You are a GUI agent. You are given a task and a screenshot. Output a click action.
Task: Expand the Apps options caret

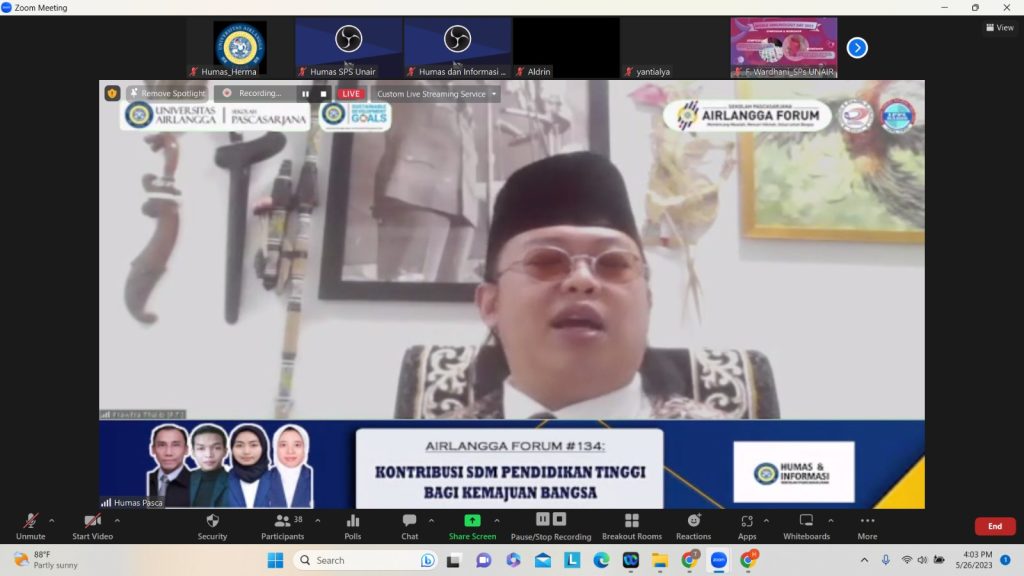[766, 520]
